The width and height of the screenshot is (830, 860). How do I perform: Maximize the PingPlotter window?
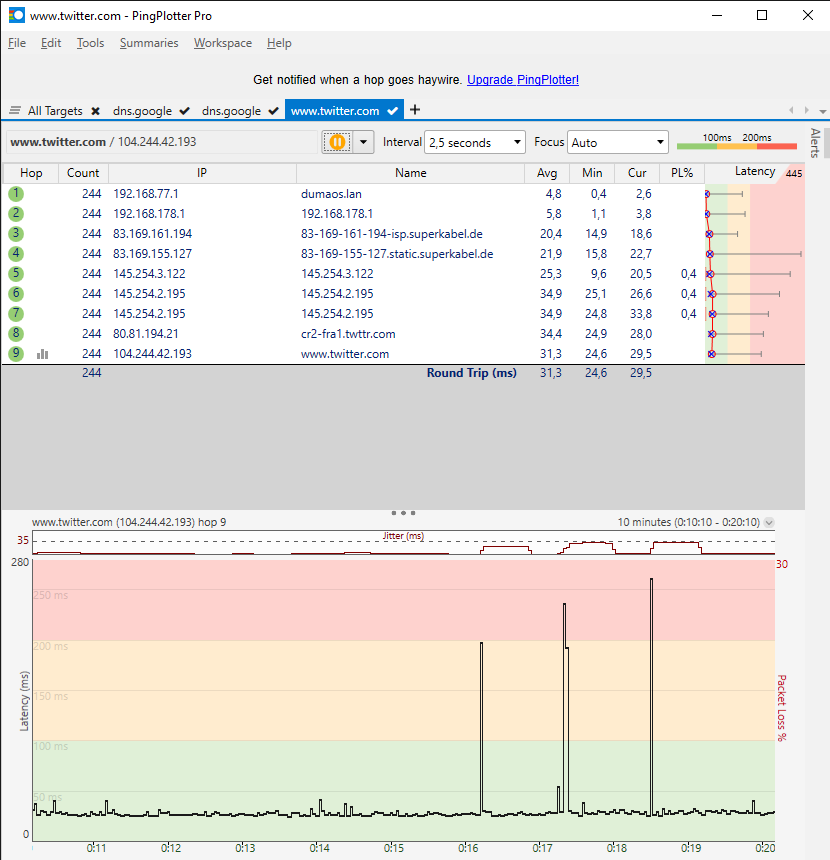point(762,15)
